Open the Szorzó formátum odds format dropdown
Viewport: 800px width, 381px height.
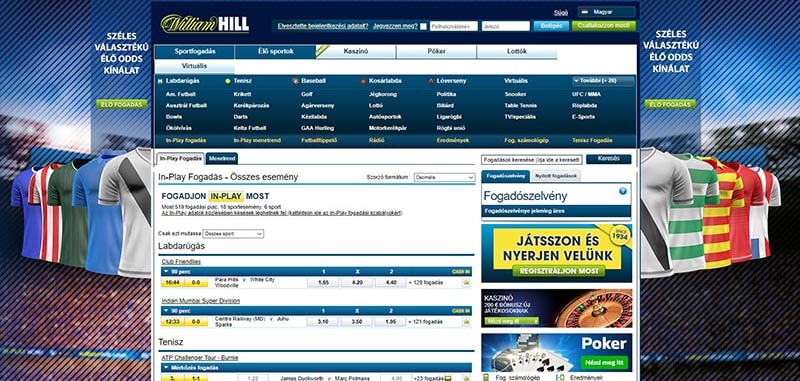444,177
